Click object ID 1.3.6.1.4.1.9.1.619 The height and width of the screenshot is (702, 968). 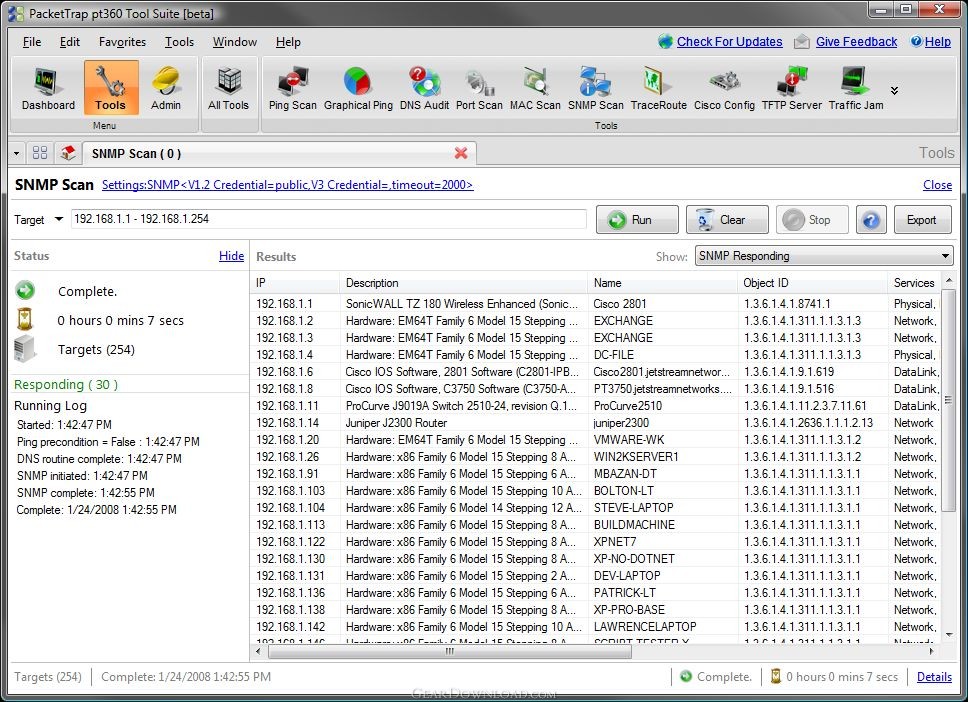tap(789, 372)
